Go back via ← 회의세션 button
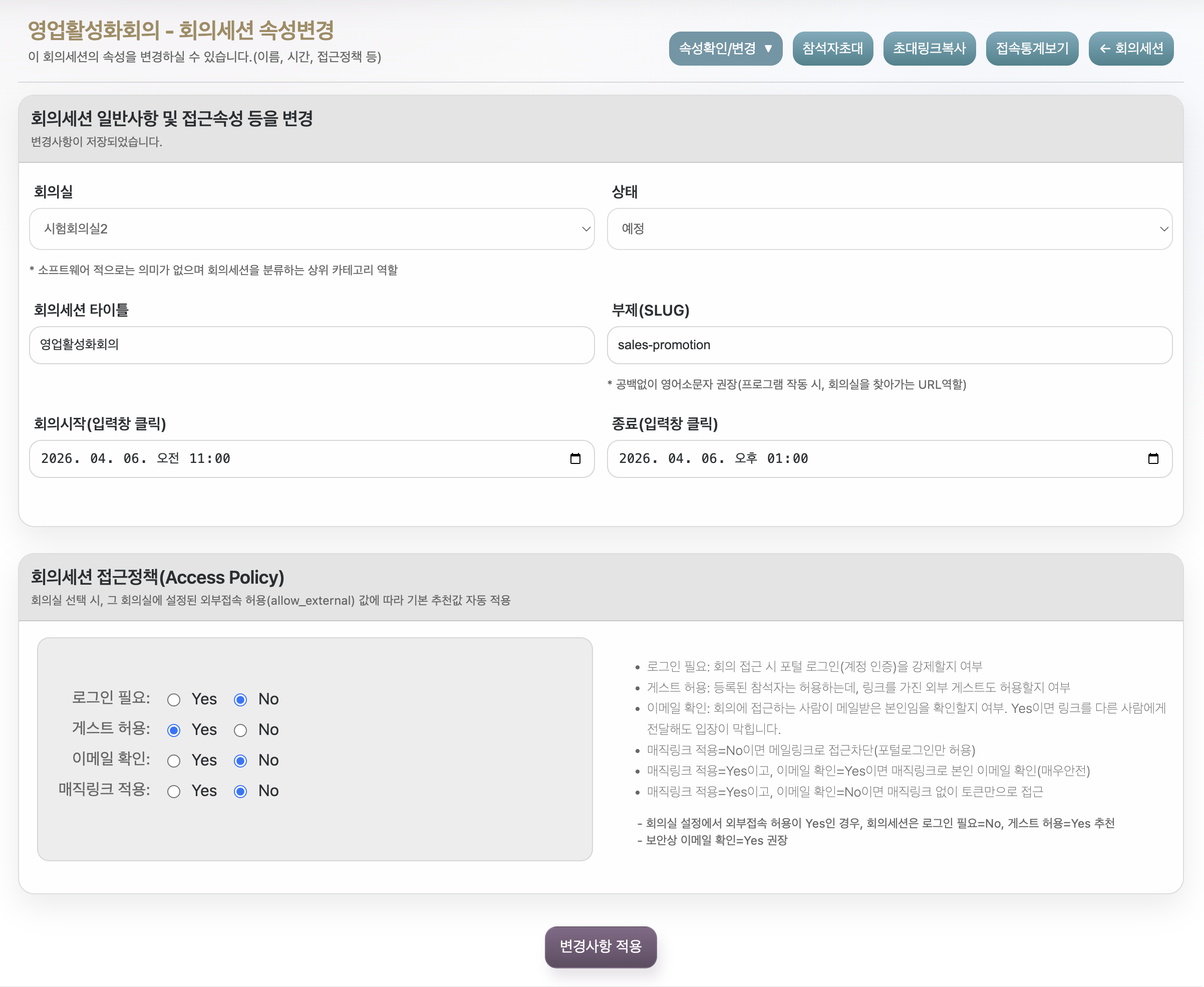The width and height of the screenshot is (1204, 987). (1131, 49)
